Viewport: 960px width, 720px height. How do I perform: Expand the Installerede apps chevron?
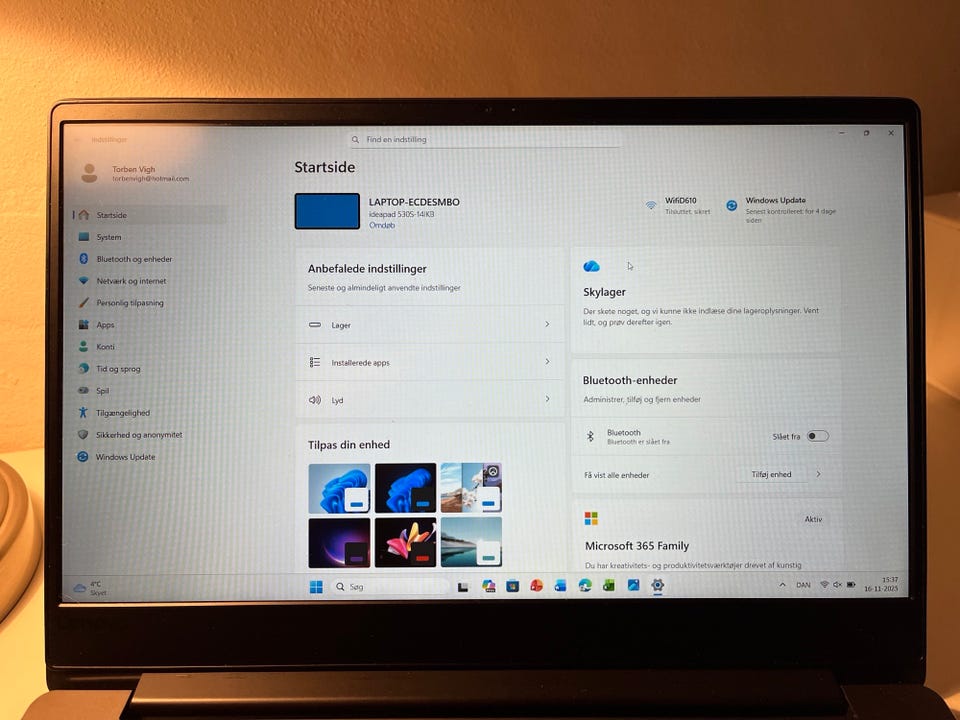tap(547, 361)
